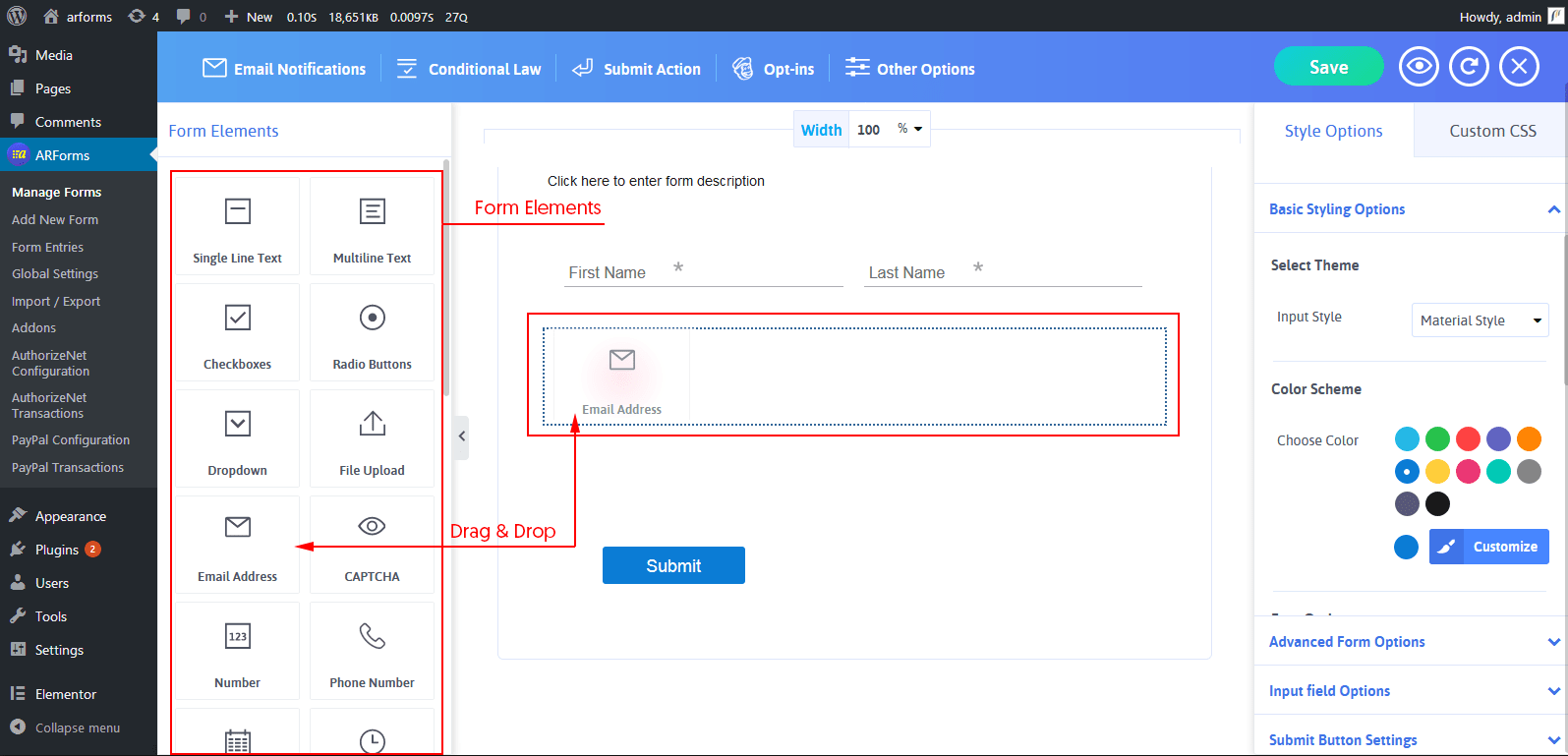This screenshot has width=1568, height=756.
Task: Add the Checkboxes form element
Action: coord(237,333)
